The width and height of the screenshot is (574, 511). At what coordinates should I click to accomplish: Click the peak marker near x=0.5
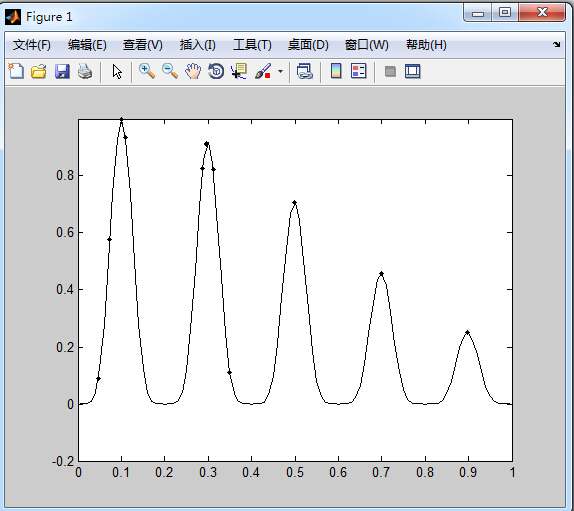pos(295,202)
